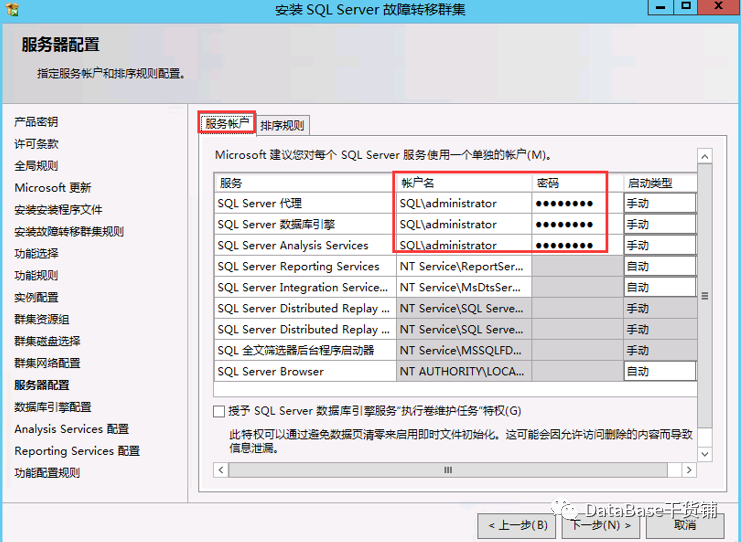
Task: Select 数据库引擎配置 step in sidebar
Action: [x=52, y=407]
